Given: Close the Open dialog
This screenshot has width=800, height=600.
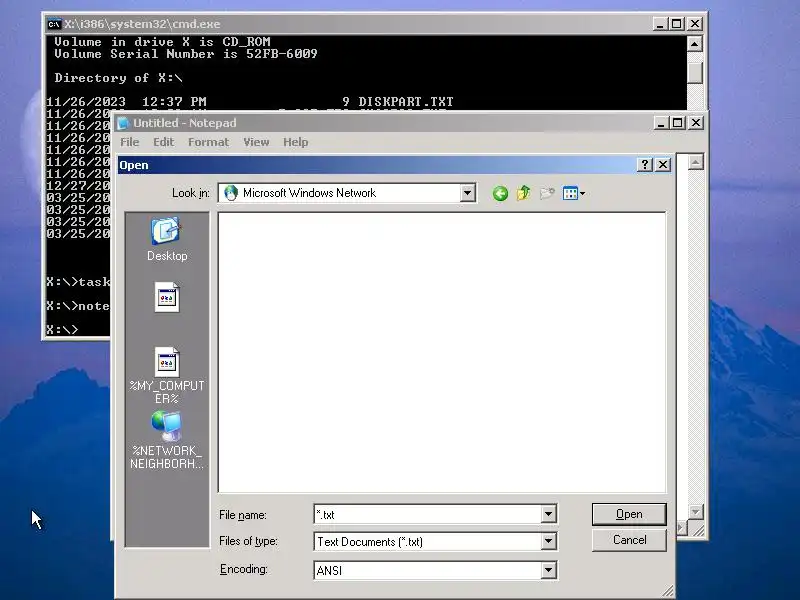Looking at the screenshot, I should [663, 164].
